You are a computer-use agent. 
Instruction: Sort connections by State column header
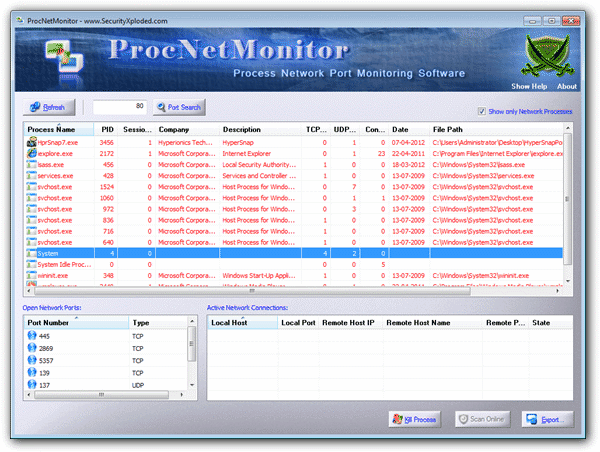click(x=550, y=323)
